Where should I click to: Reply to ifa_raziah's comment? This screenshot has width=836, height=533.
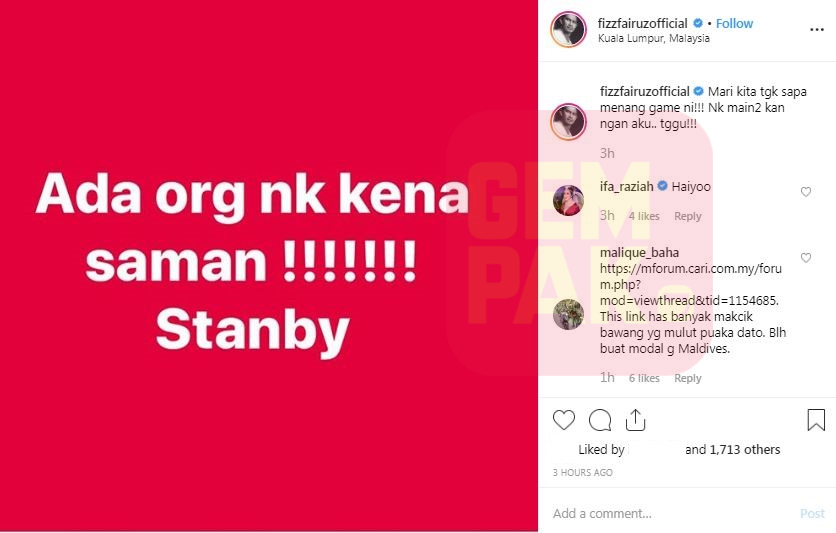point(687,216)
